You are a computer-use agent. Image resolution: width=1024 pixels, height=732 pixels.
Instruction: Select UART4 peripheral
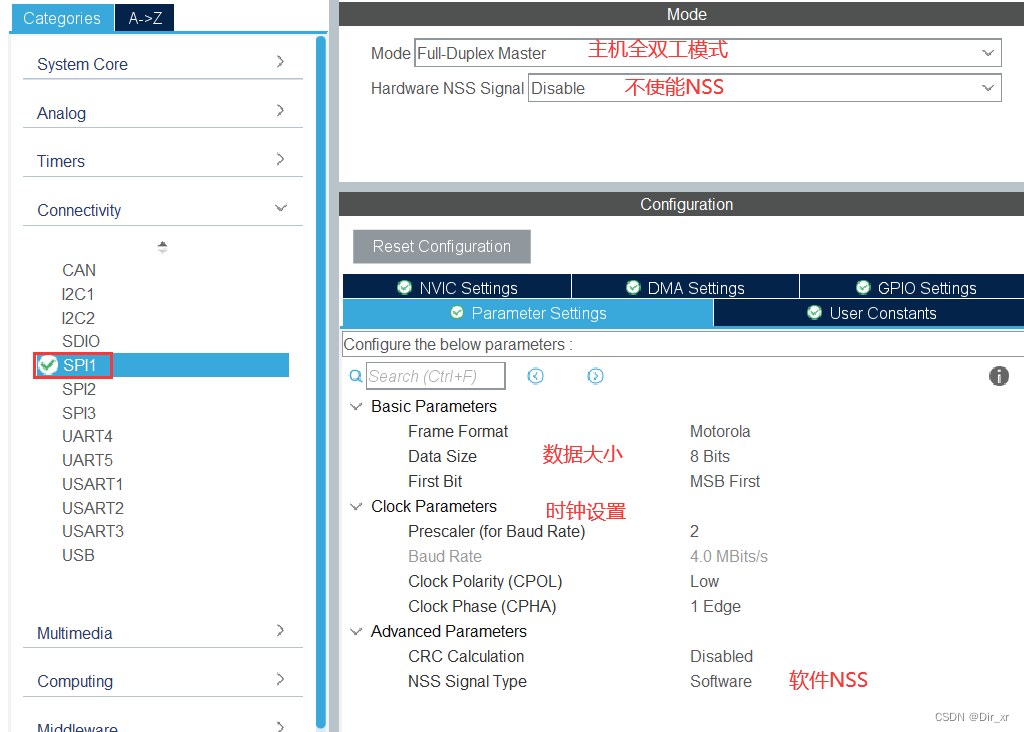click(88, 436)
